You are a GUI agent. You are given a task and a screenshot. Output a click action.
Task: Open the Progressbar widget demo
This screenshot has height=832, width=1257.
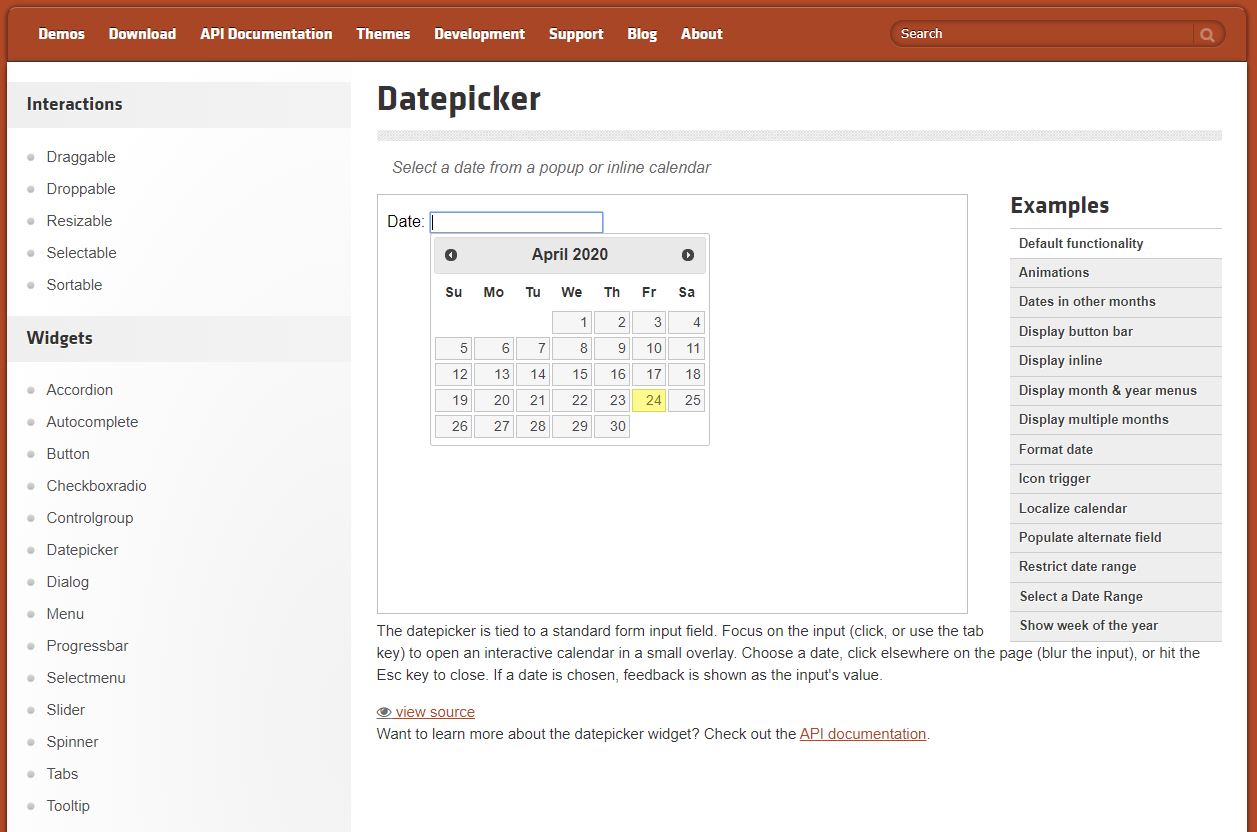87,646
